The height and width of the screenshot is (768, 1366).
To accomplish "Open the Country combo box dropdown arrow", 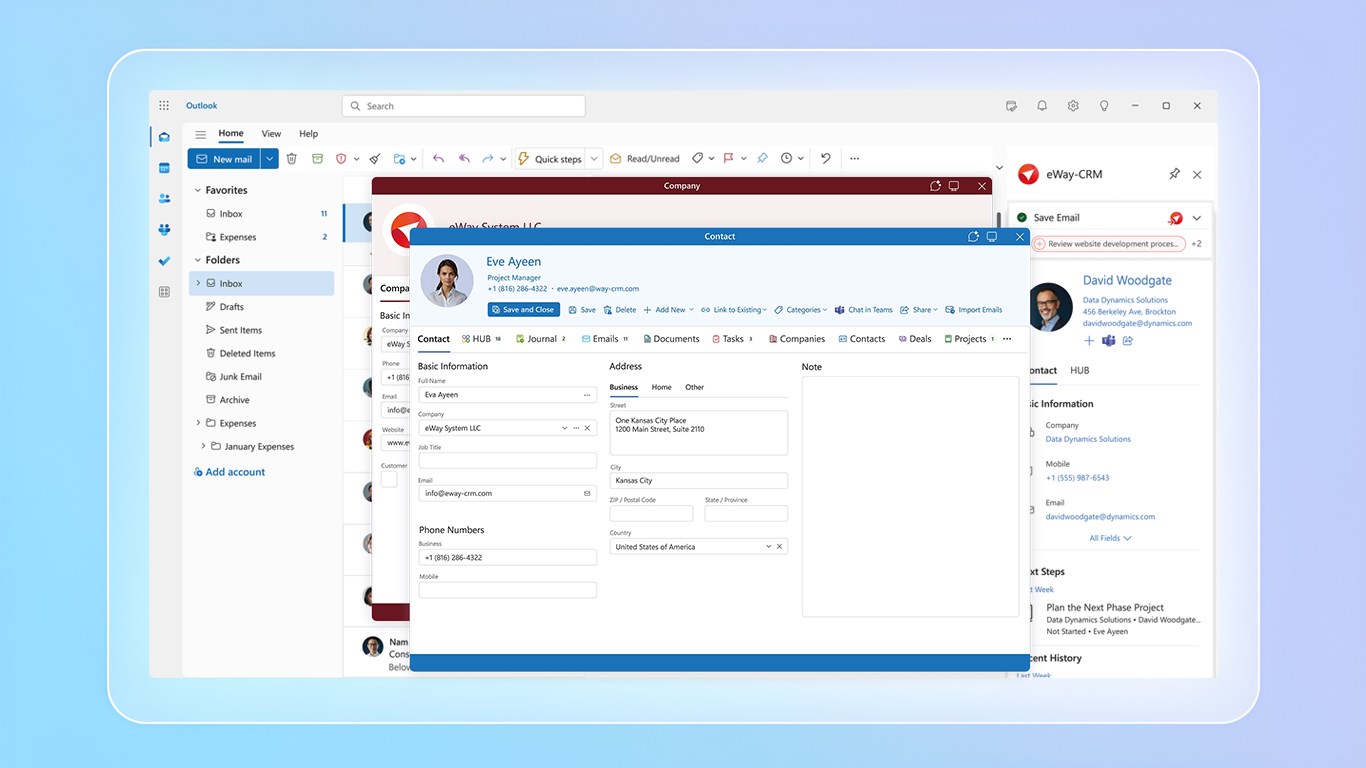I will (x=768, y=547).
